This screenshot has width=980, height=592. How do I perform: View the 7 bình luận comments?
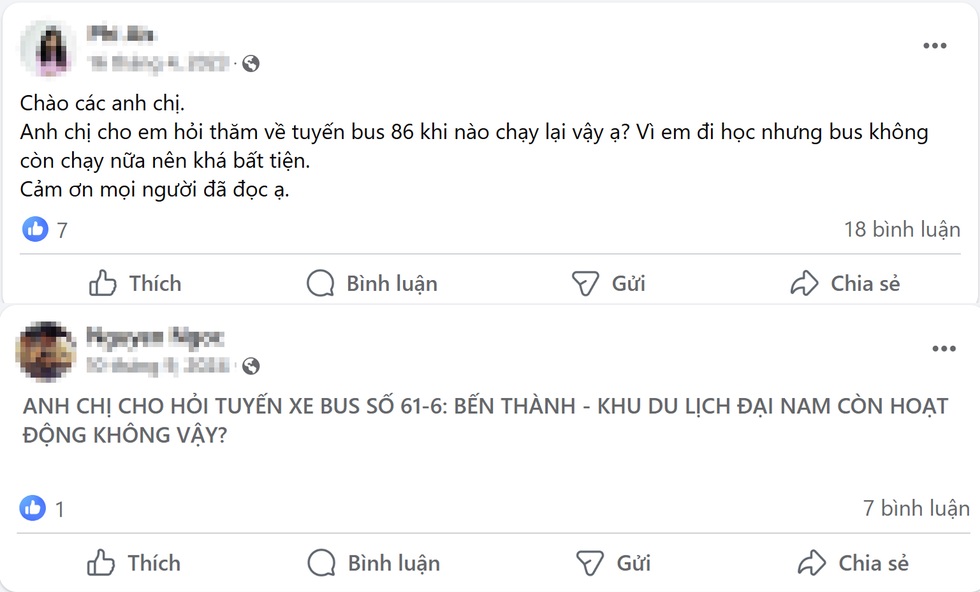coord(916,509)
